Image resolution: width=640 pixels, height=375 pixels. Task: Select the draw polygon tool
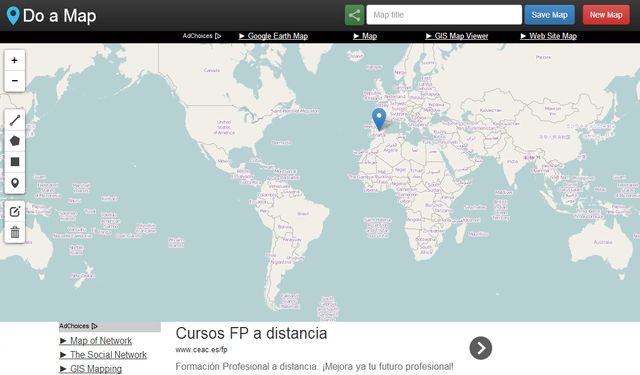pos(15,141)
